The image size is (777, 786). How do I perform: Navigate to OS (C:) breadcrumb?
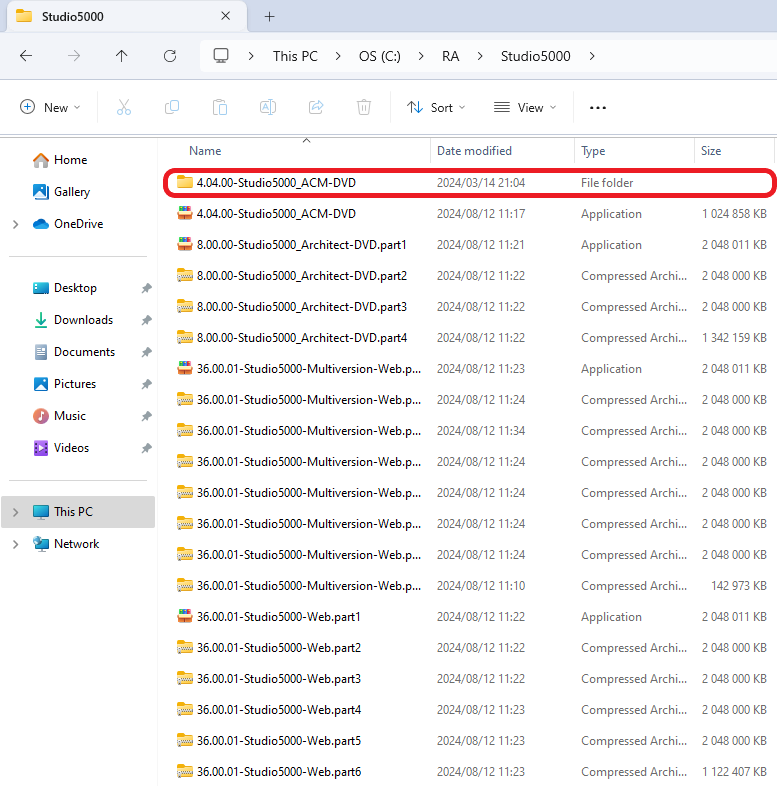[x=379, y=56]
